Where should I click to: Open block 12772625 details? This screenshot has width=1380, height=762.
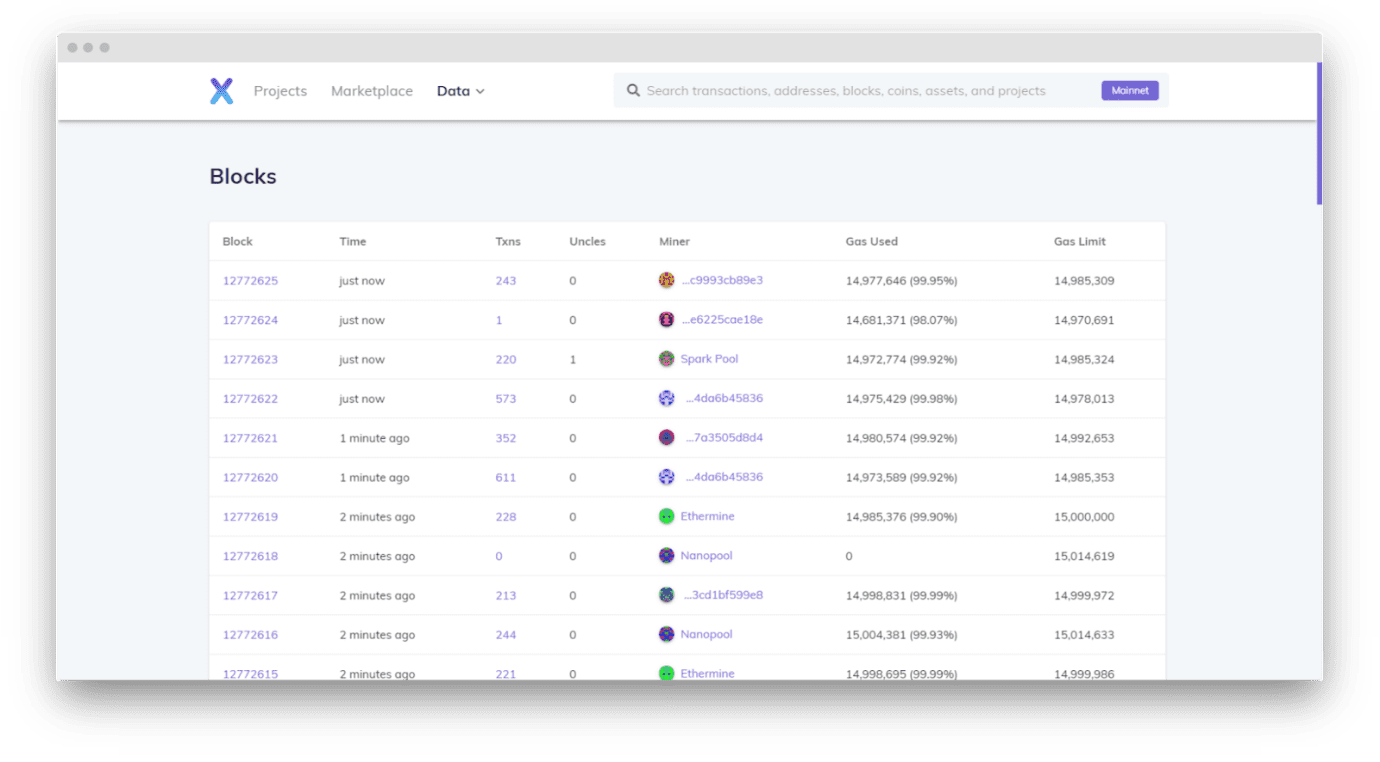(250, 281)
